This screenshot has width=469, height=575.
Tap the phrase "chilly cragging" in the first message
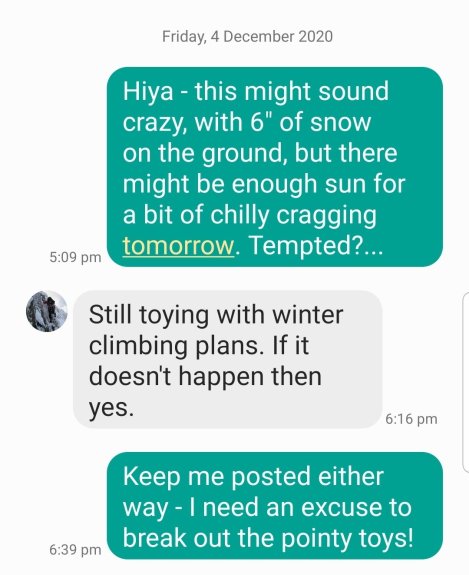(x=293, y=216)
